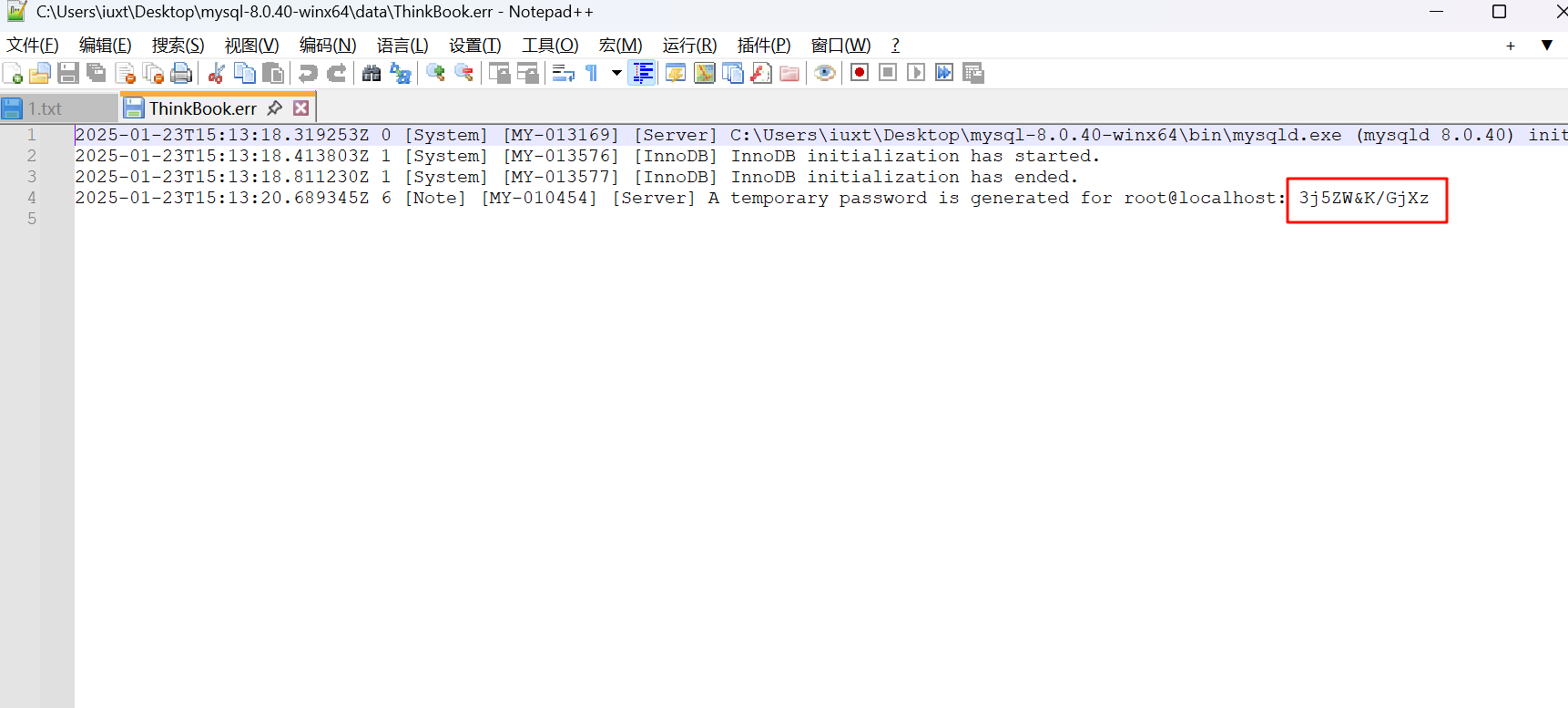The height and width of the screenshot is (708, 1568).
Task: Click the Close All documents icon
Action: point(154,74)
